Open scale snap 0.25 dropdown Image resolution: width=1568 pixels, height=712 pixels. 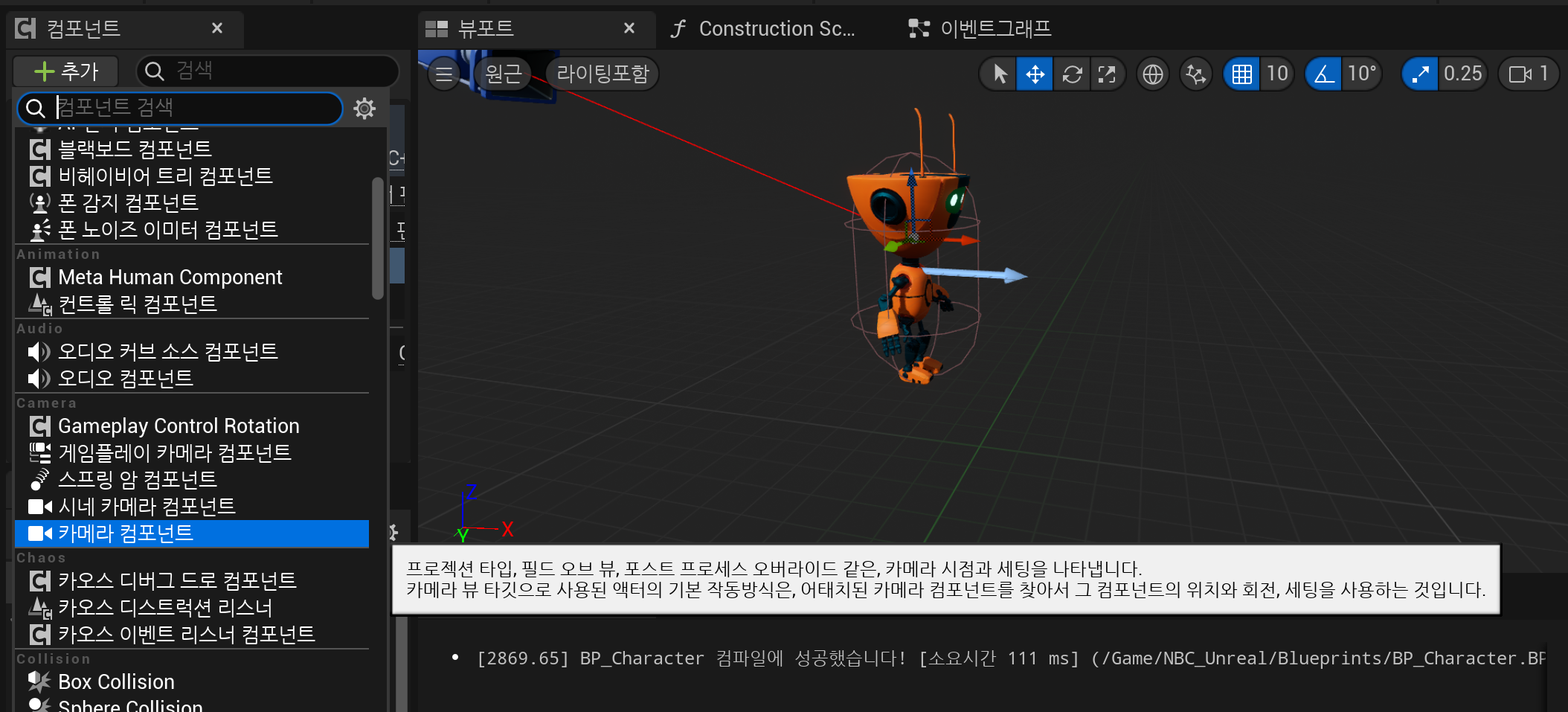(1462, 74)
